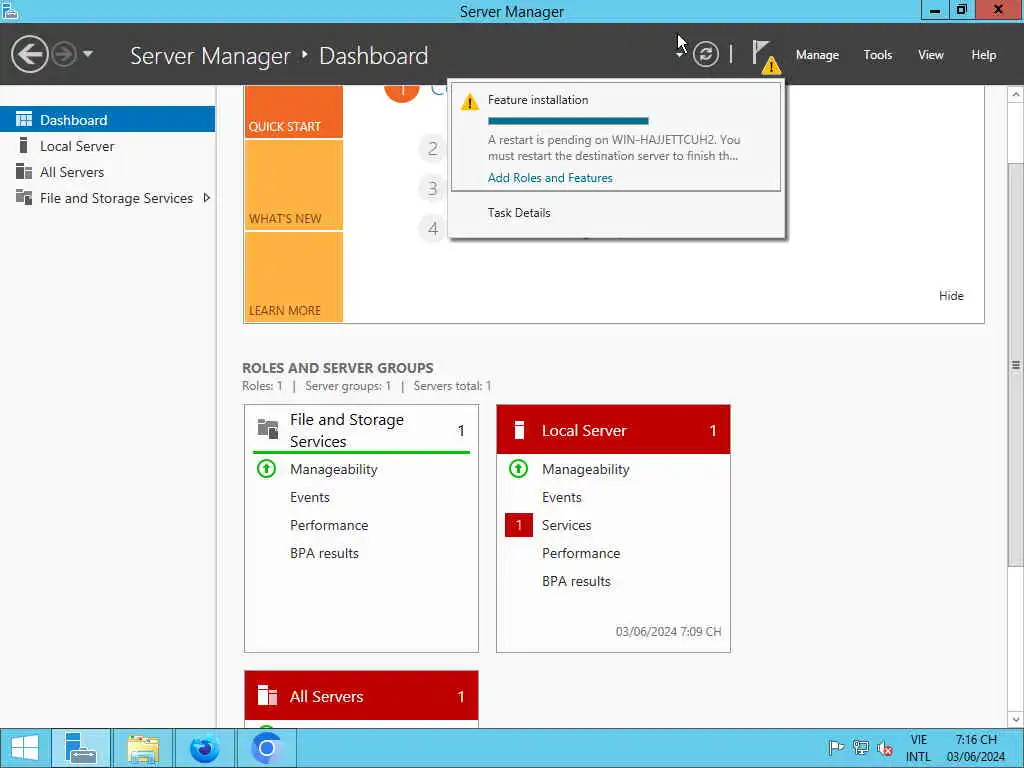This screenshot has width=1024, height=768.
Task: Open the red All Servers tile header
Action: (361, 696)
